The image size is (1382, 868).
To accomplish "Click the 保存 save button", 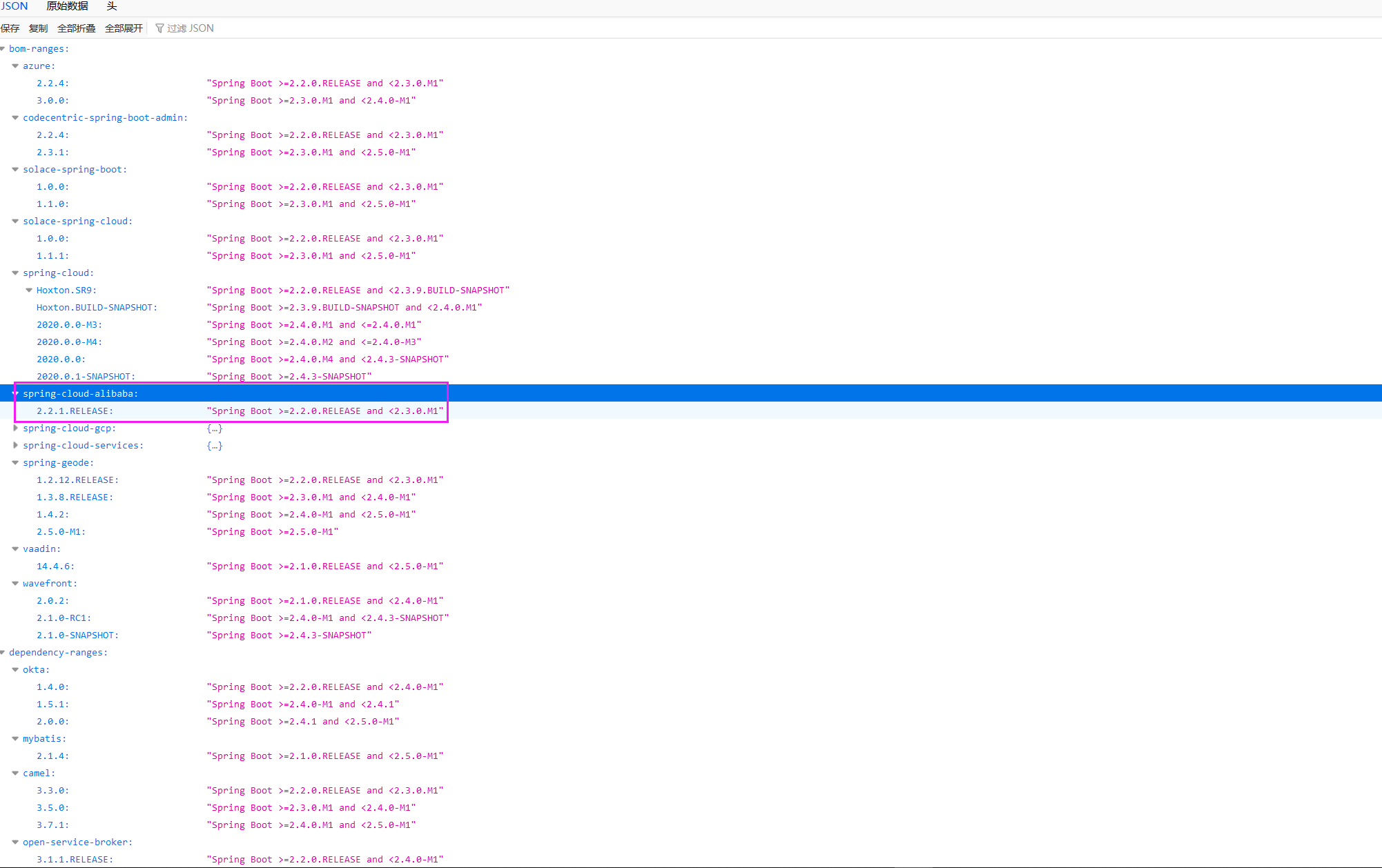I will click(x=10, y=28).
